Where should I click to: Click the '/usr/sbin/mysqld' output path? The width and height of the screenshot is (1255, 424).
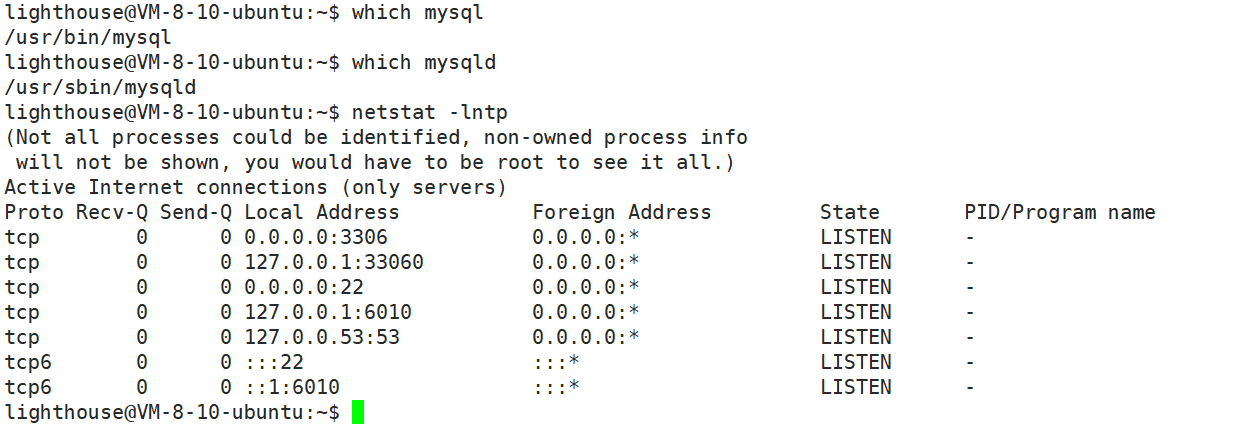pos(100,88)
